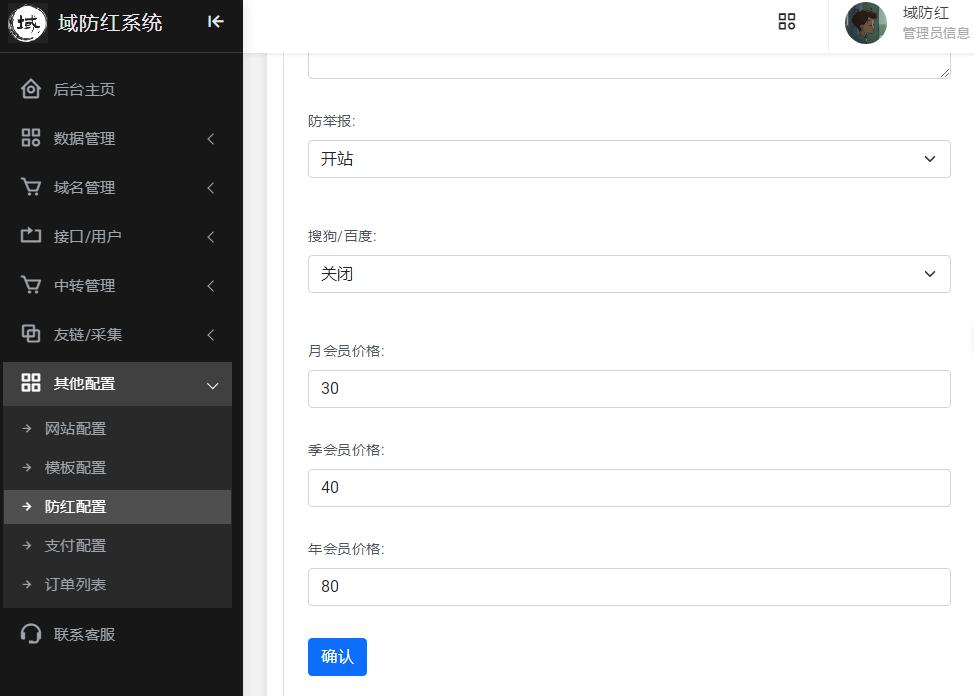The height and width of the screenshot is (696, 974).
Task: Focus the 年会员价格 input field
Action: click(x=628, y=587)
